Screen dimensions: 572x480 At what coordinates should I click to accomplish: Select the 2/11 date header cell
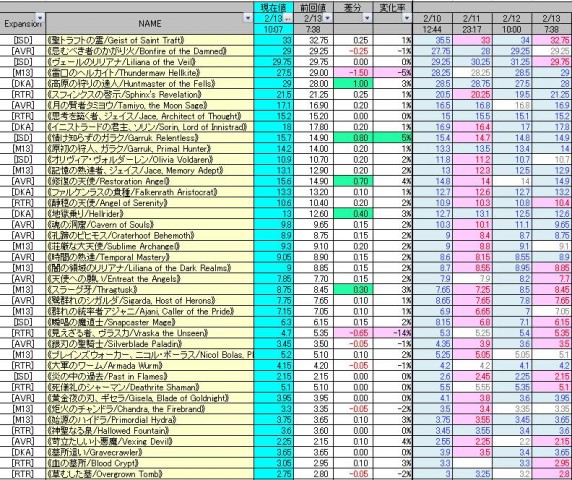[x=472, y=18]
